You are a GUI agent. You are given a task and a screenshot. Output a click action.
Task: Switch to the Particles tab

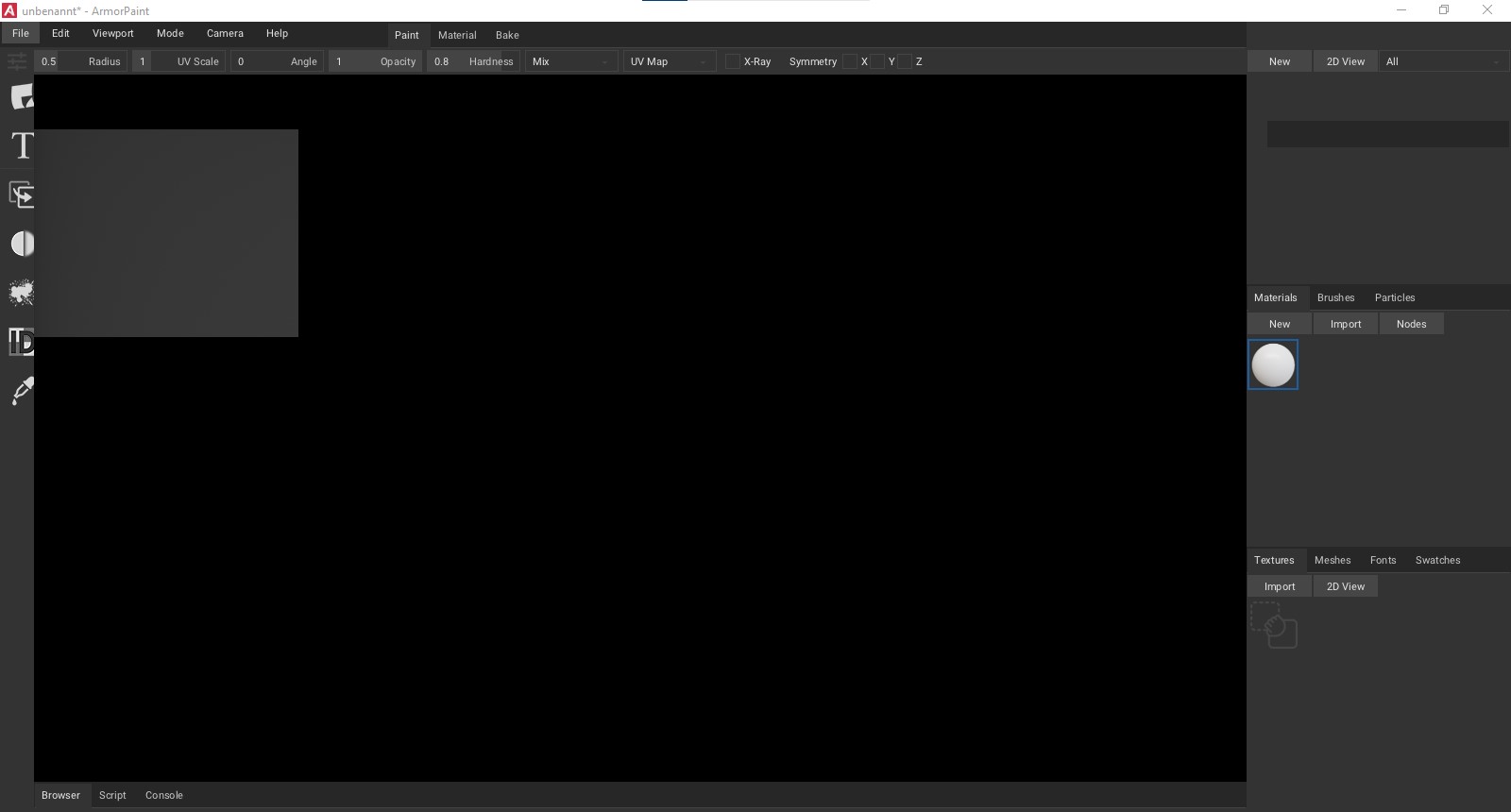pyautogui.click(x=1395, y=297)
